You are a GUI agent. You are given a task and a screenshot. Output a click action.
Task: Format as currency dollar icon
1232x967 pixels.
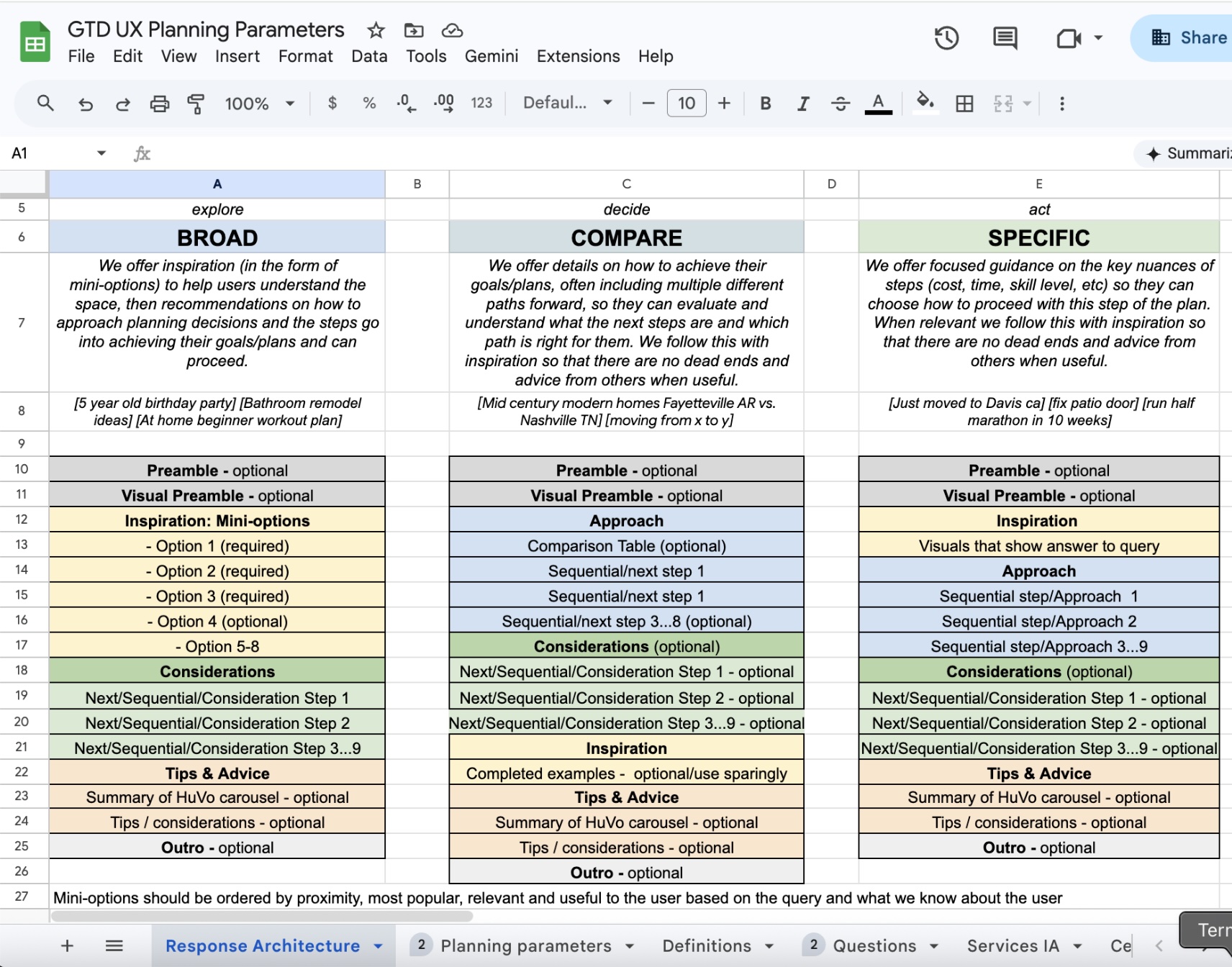point(332,103)
